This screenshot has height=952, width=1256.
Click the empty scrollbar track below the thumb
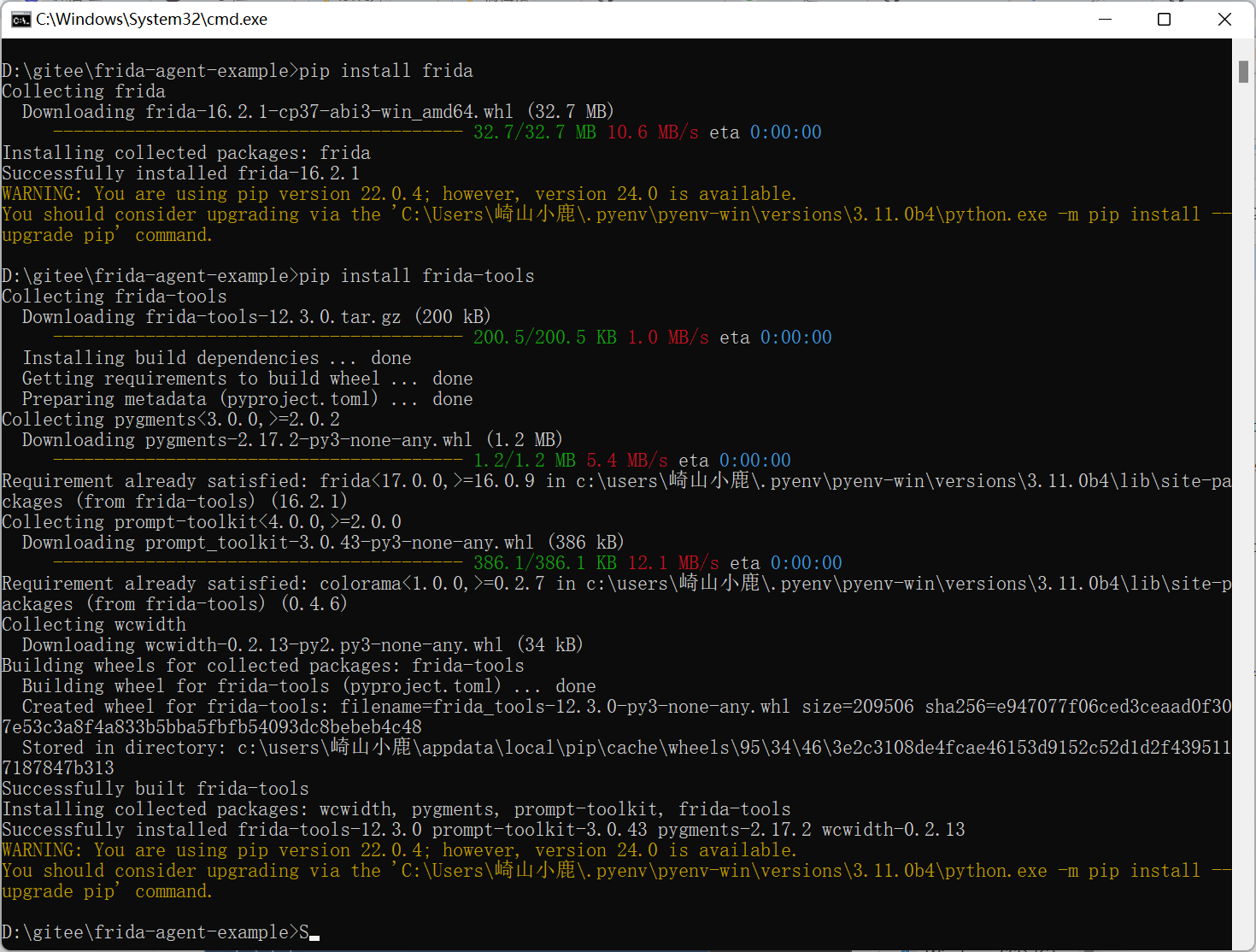coord(1243,513)
